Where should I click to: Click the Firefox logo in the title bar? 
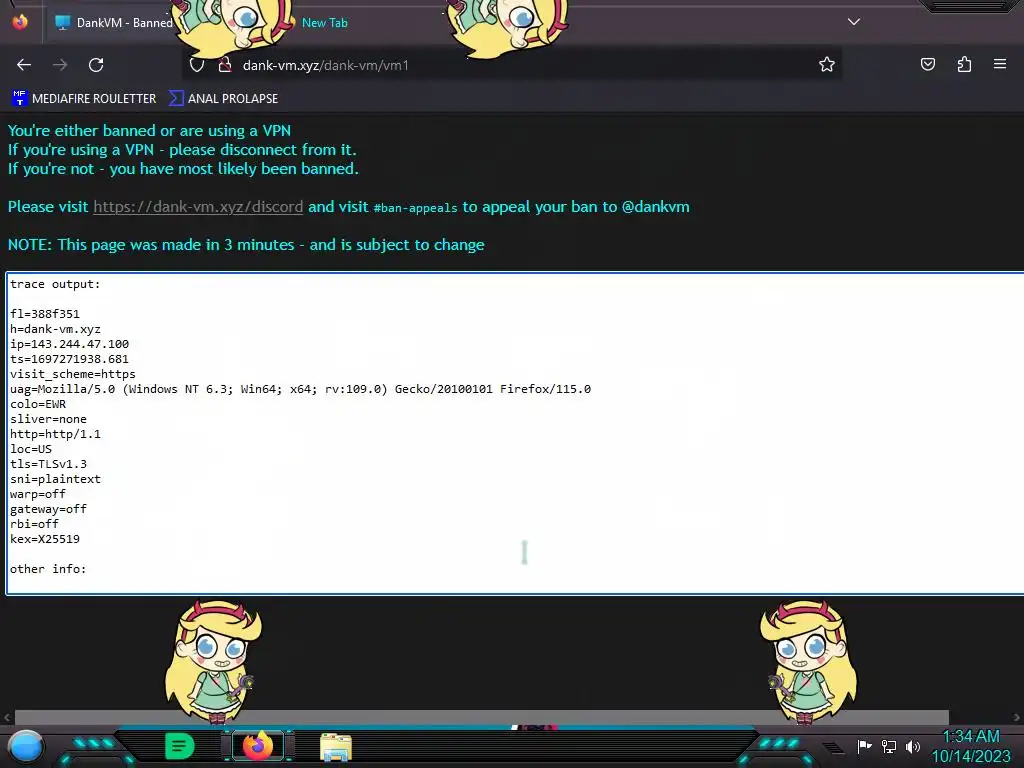pos(20,22)
